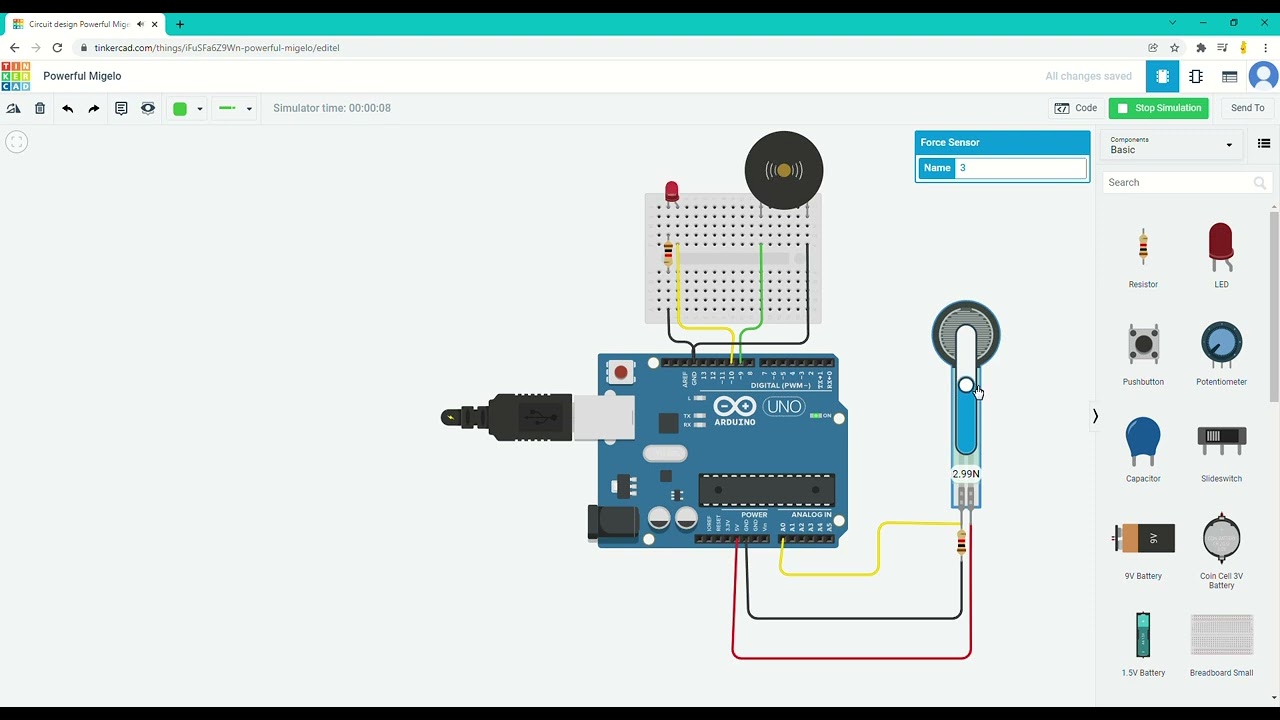Click the share page icon in address bar
This screenshot has width=1280, height=720.
pos(1153,47)
